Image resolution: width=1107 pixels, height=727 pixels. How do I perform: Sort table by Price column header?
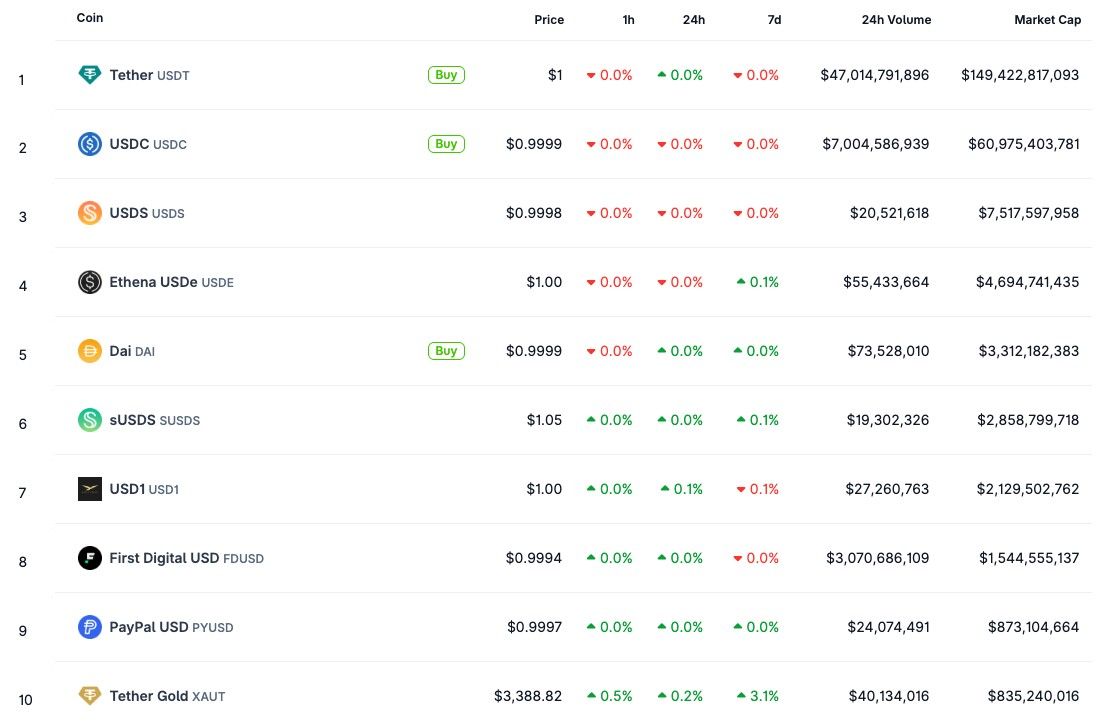549,20
